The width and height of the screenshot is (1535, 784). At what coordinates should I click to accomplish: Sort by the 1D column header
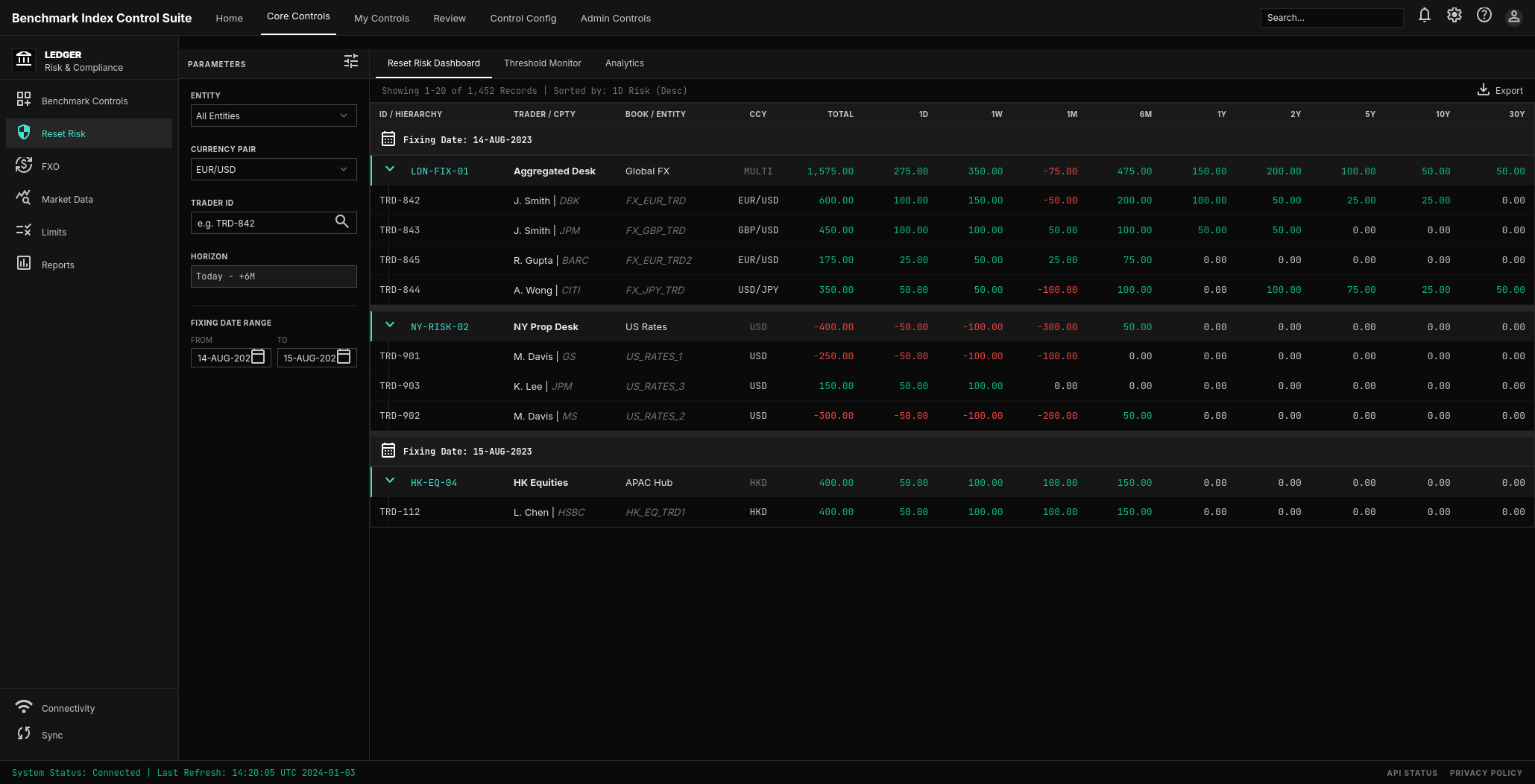coord(923,114)
